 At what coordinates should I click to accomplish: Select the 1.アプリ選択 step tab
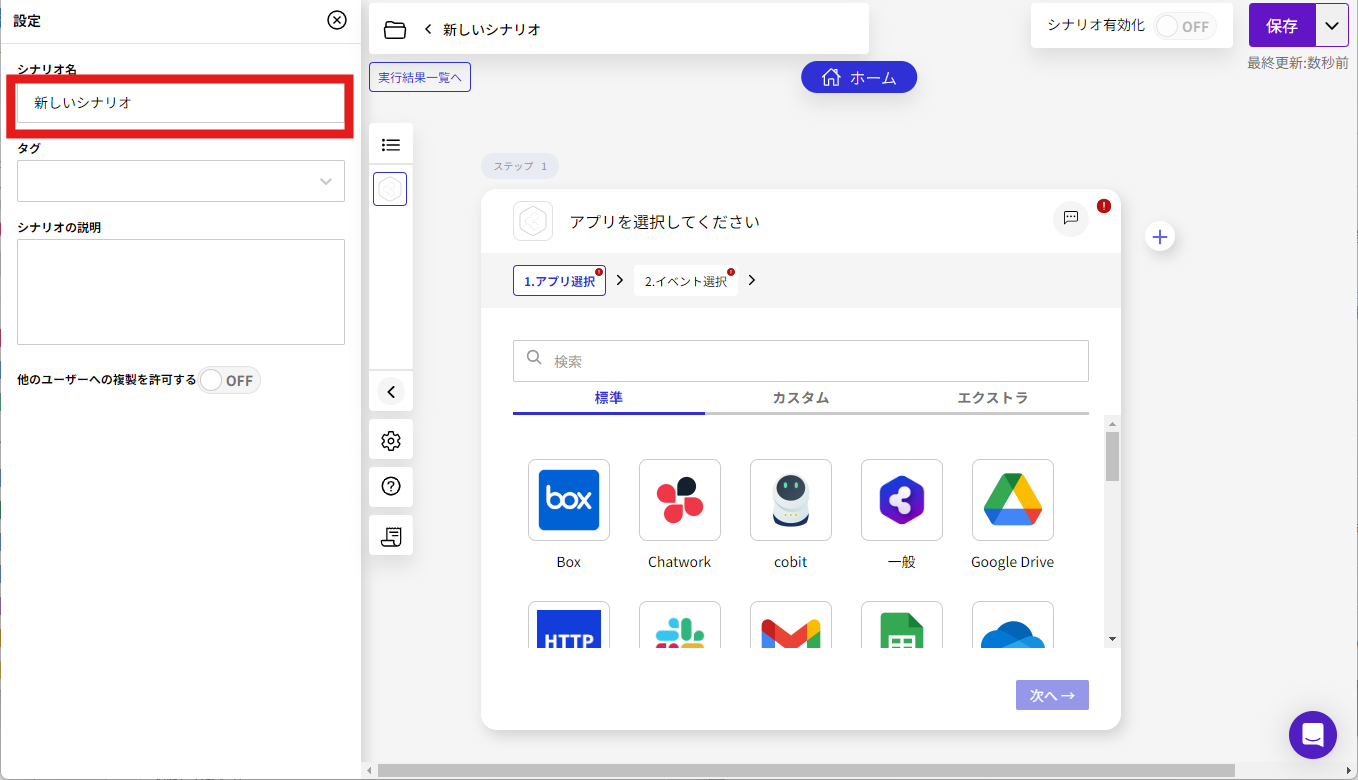(x=559, y=281)
